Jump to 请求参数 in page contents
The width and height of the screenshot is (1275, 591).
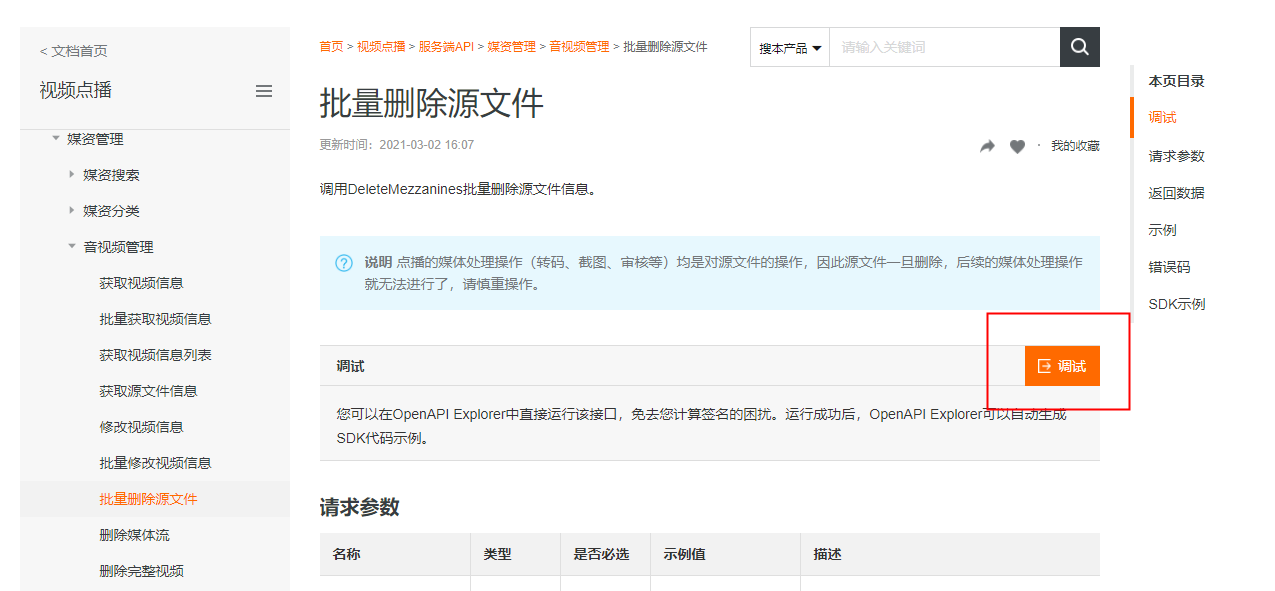point(1176,156)
